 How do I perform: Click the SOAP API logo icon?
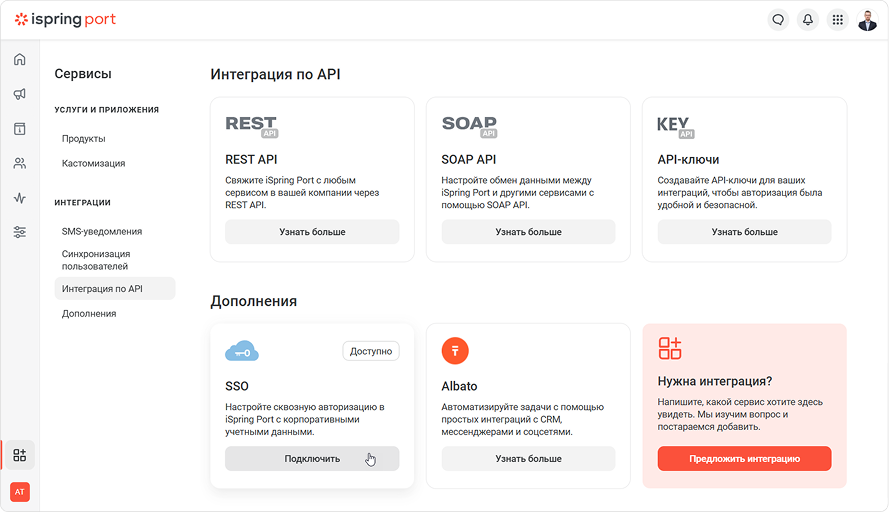coord(469,126)
